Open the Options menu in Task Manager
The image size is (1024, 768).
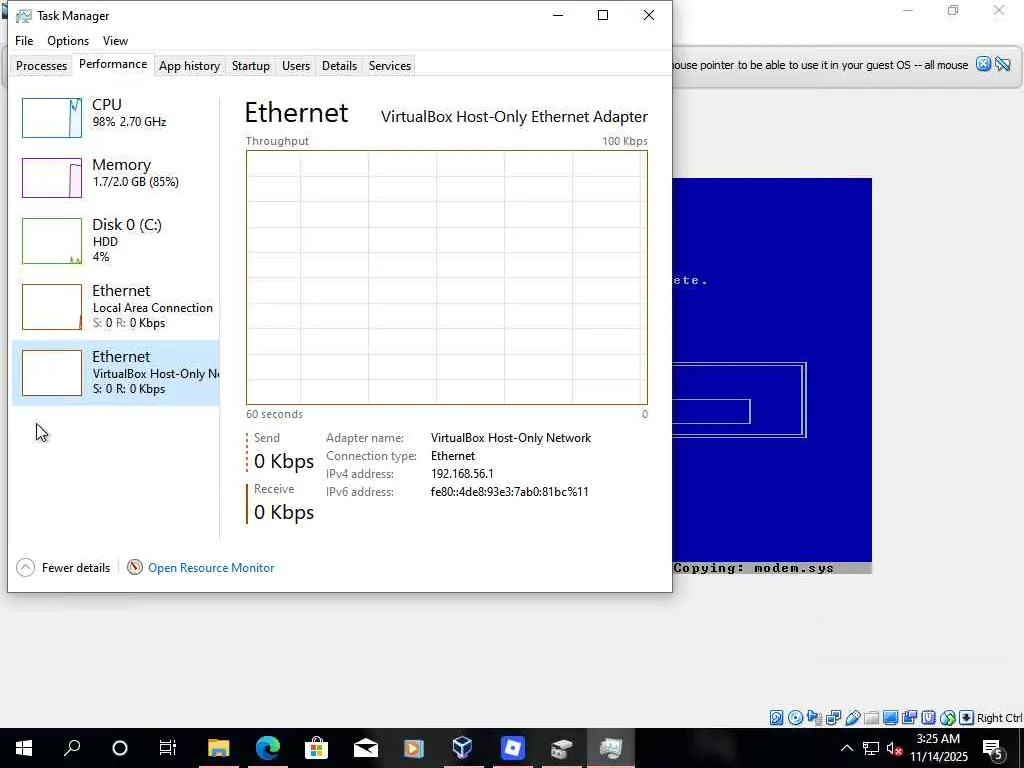click(x=68, y=40)
